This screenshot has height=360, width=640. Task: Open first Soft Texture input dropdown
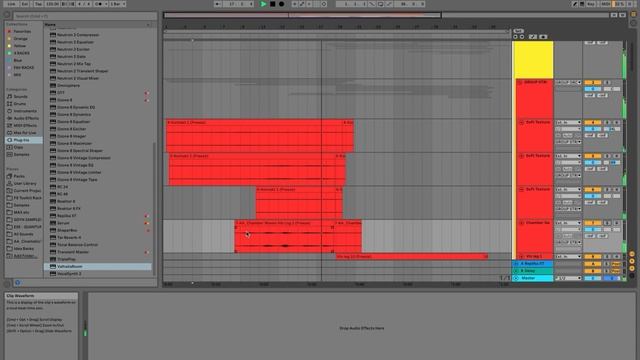[568, 122]
